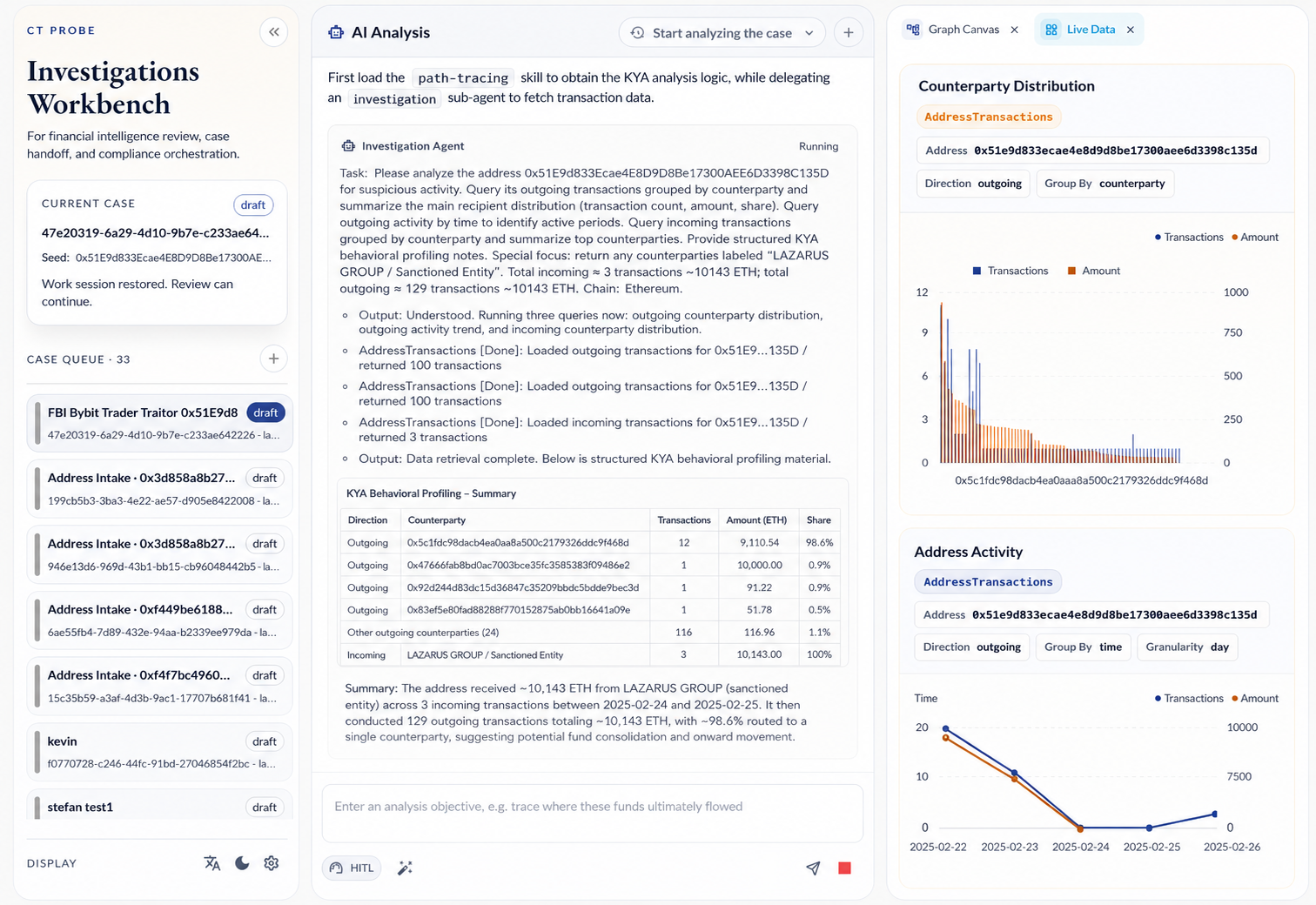
Task: Click the Running status of Investigation Agent
Action: coord(818,146)
